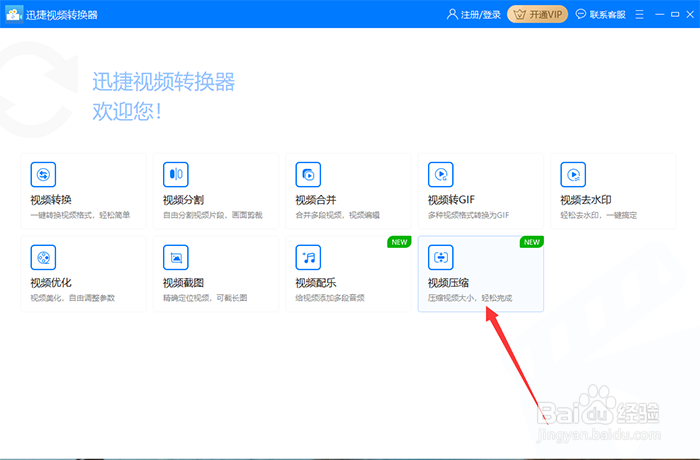Image resolution: width=700 pixels, height=460 pixels.
Task: Click the 视频合并 merge icon
Action: (308, 175)
